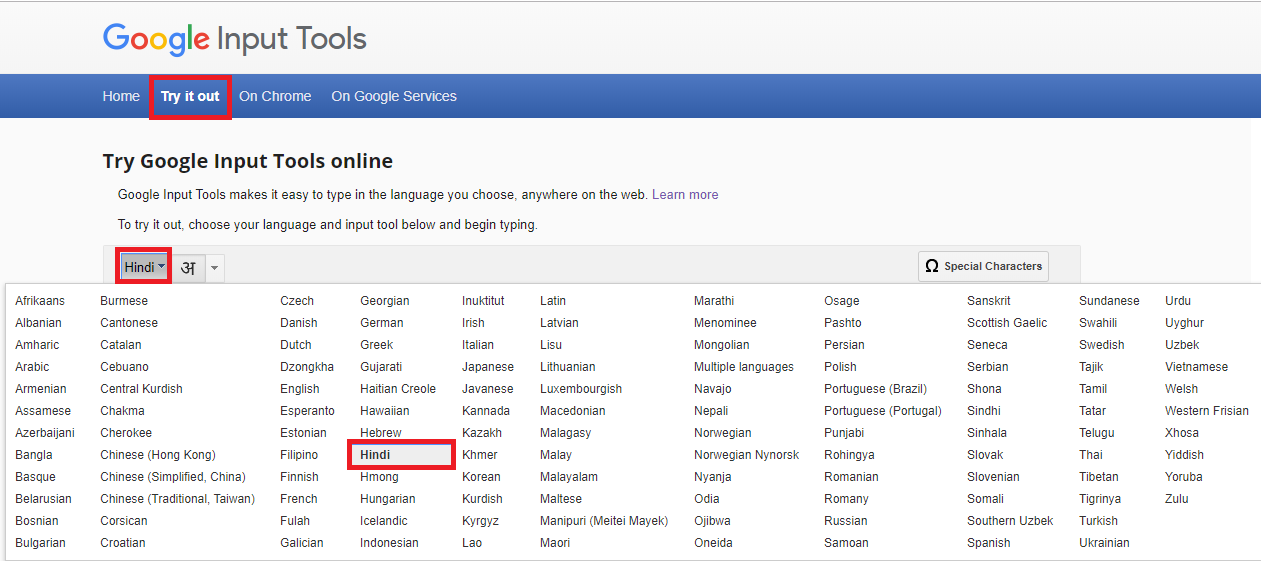The width and height of the screenshot is (1261, 561).
Task: Pick Chinese (Traditional, Taiwan)
Action: (178, 498)
